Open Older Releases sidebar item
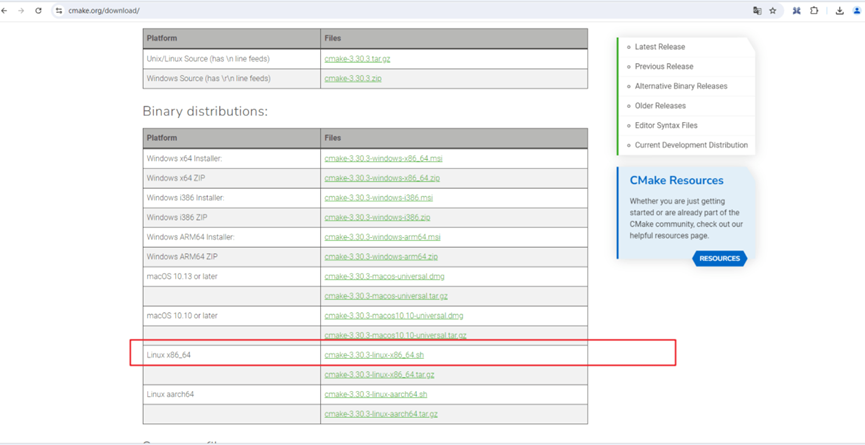This screenshot has height=445, width=865. coord(660,106)
